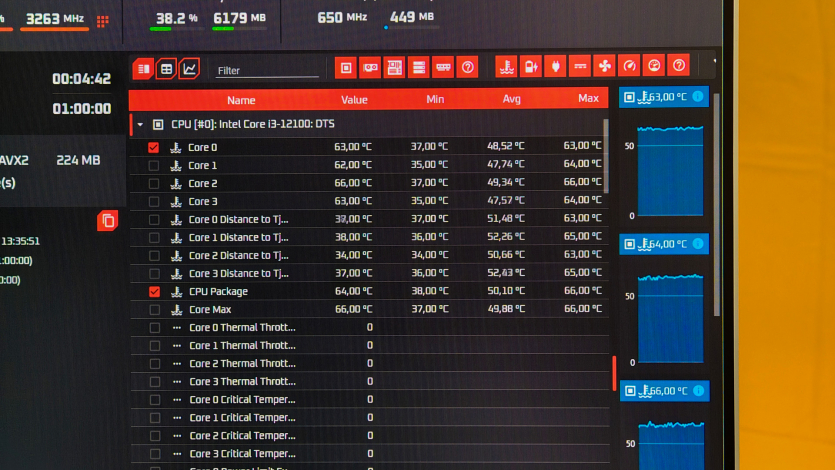Click the fan sensor filter icon
Viewport: 835px width, 470px height.
point(604,66)
